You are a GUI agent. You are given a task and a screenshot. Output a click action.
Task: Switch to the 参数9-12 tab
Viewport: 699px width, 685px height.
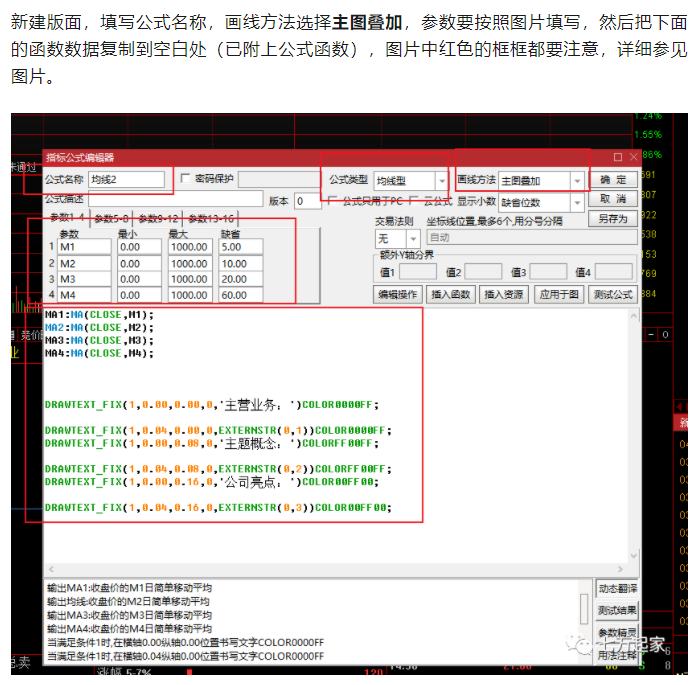point(158,219)
